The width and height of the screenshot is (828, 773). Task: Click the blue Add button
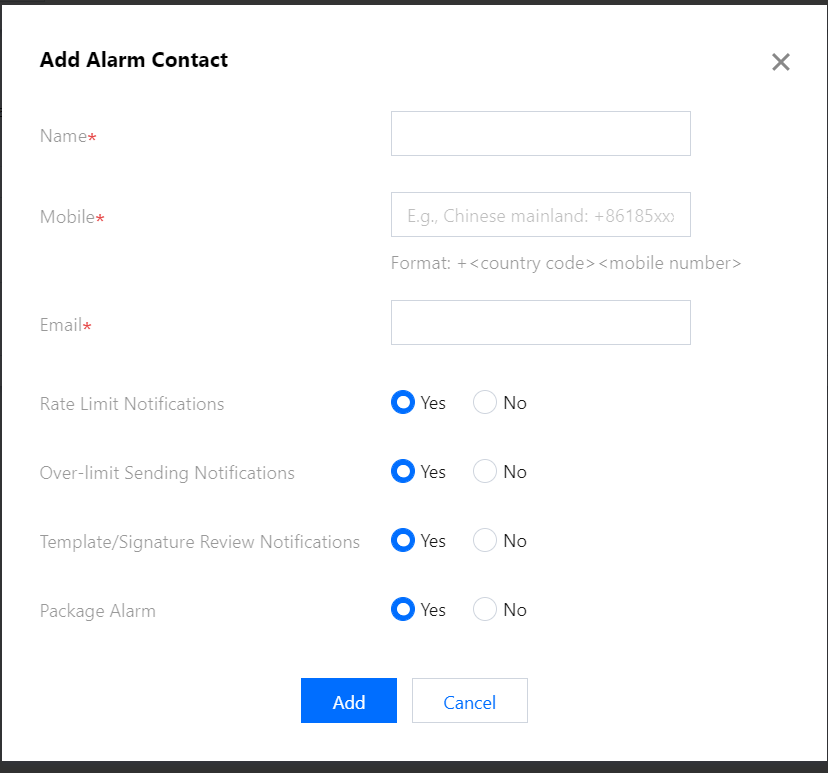tap(349, 701)
